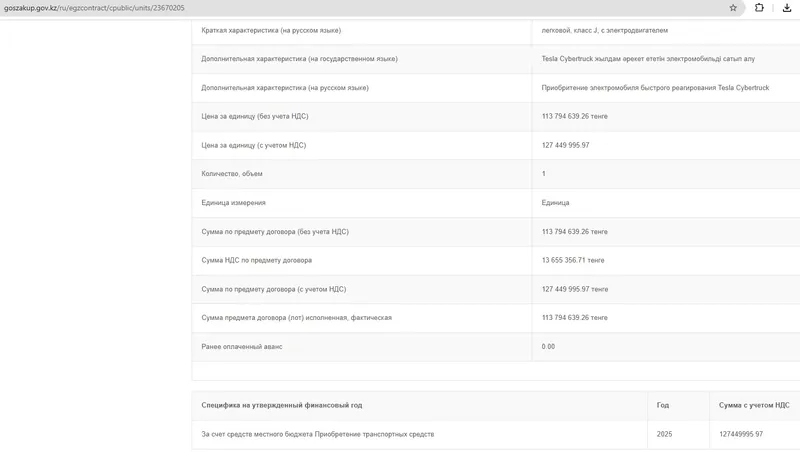
Task: Click the year 2025 cell
Action: pos(665,434)
